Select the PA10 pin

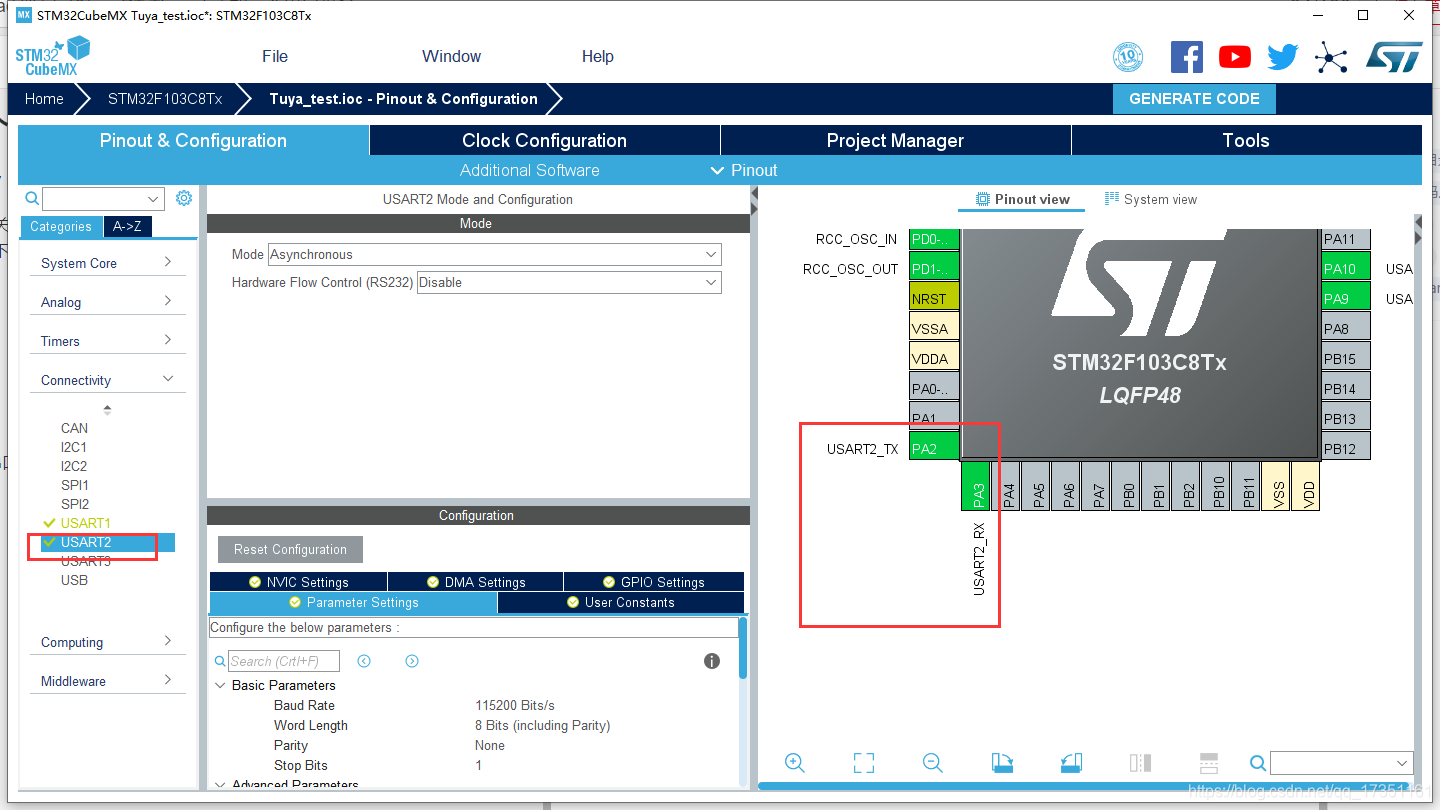point(1345,268)
